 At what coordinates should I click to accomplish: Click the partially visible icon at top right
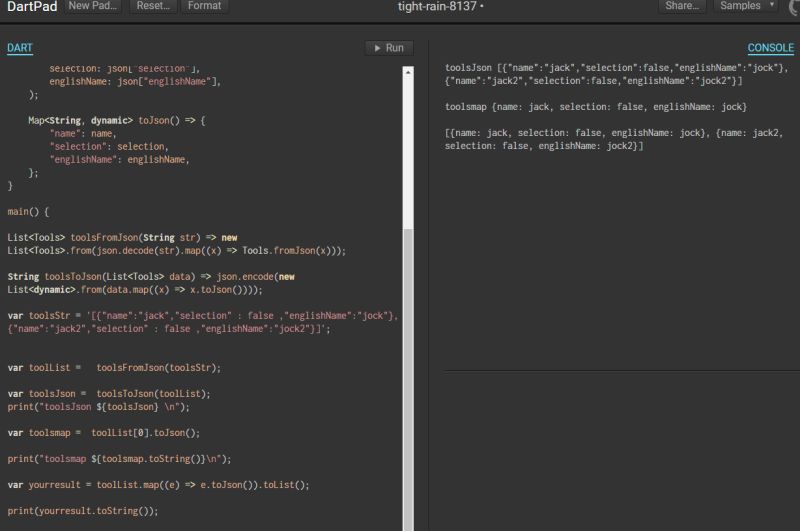(x=794, y=6)
